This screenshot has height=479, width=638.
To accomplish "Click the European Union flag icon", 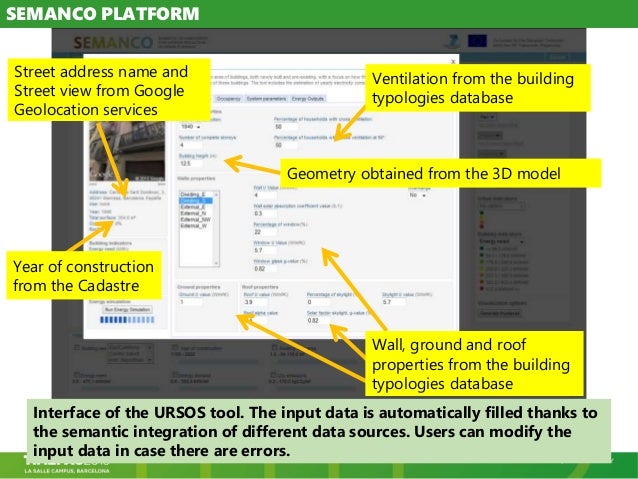I will 477,41.
